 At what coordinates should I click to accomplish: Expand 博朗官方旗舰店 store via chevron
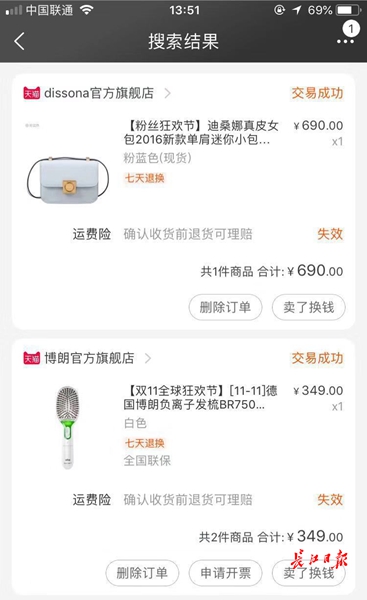[x=148, y=358]
